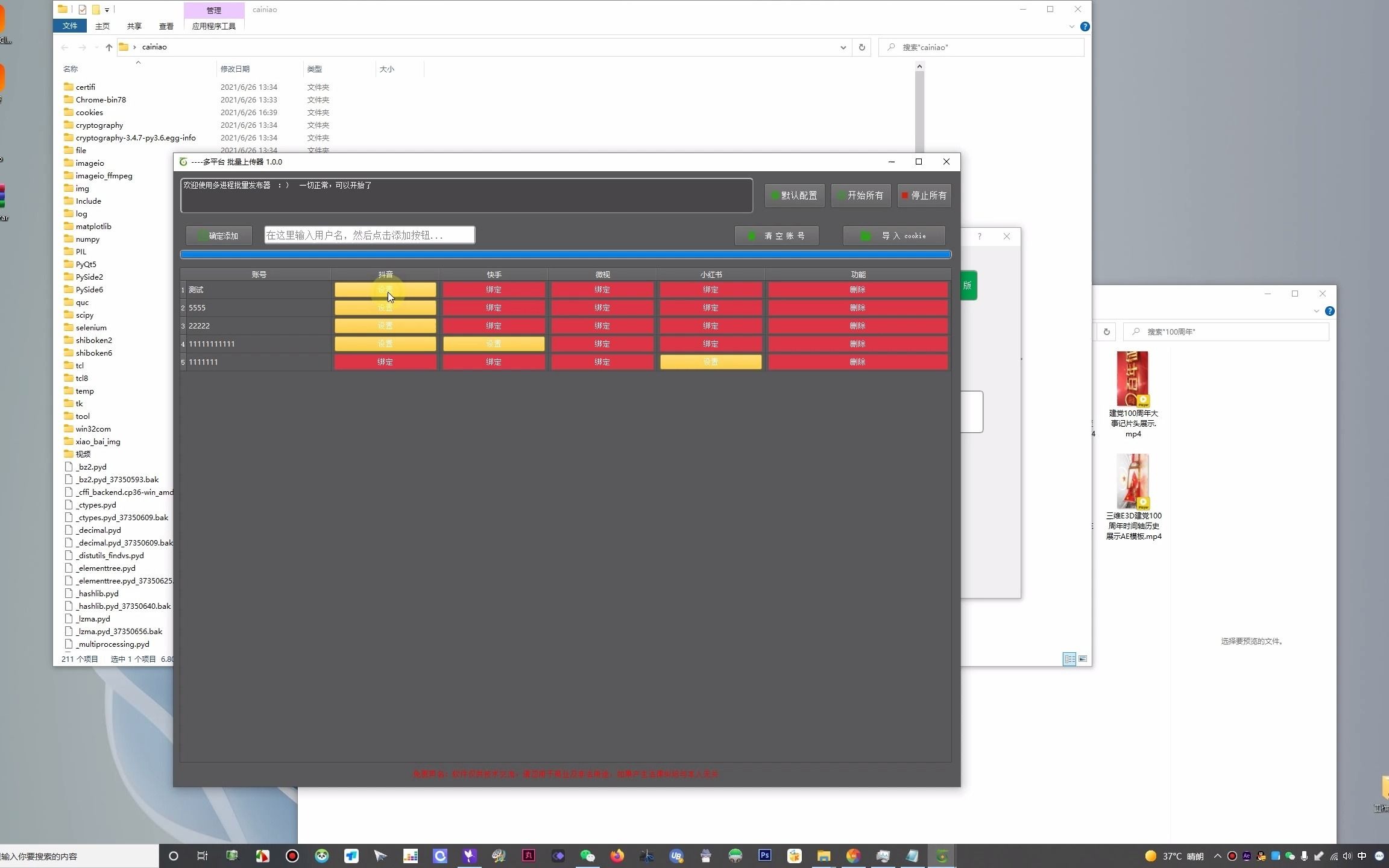Screen dimensions: 1389x868
Task: Click 删除 (delete) for row 22222
Action: pos(857,325)
